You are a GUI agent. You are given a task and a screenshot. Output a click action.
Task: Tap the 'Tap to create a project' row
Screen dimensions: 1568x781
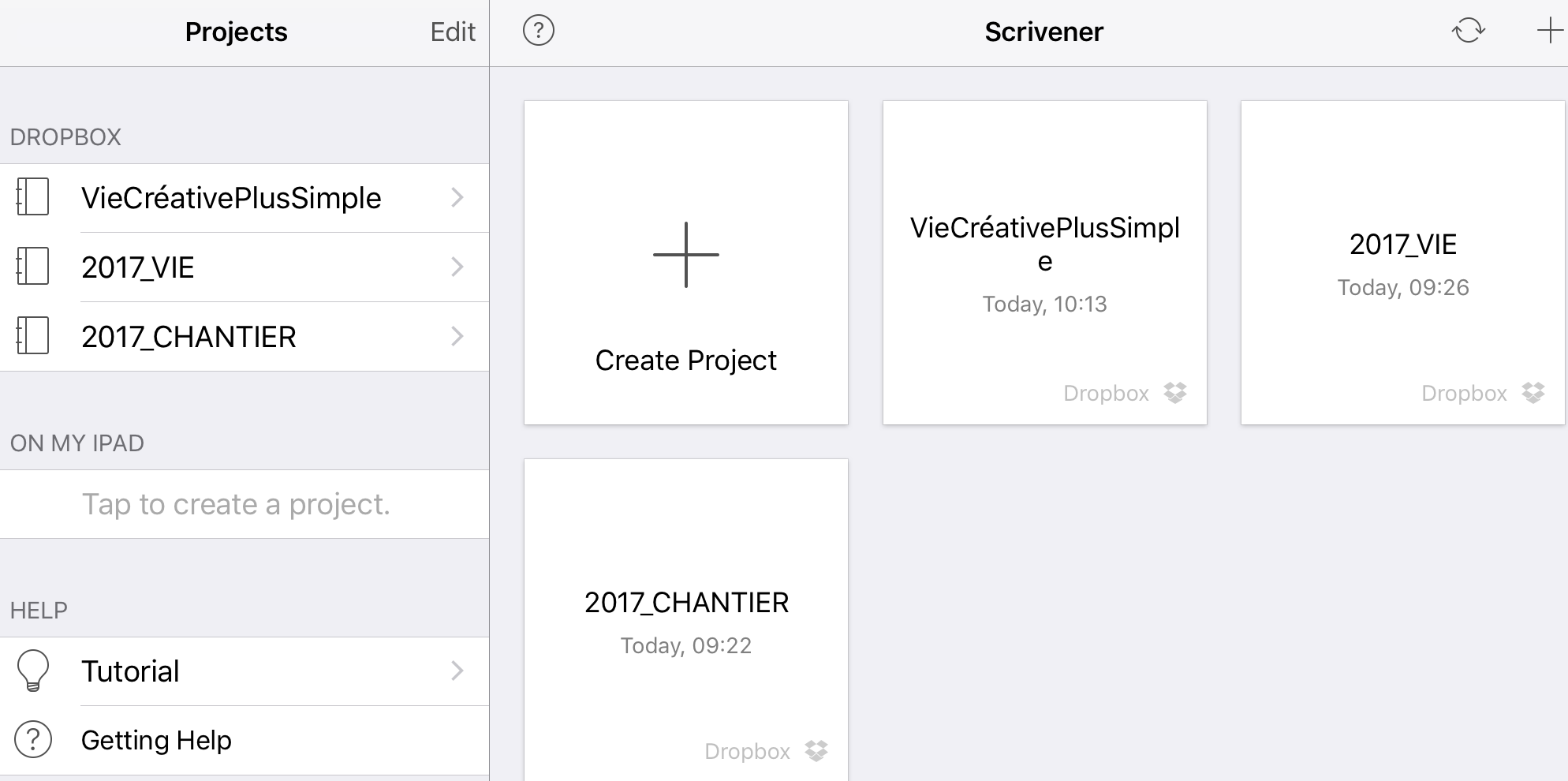click(x=237, y=504)
